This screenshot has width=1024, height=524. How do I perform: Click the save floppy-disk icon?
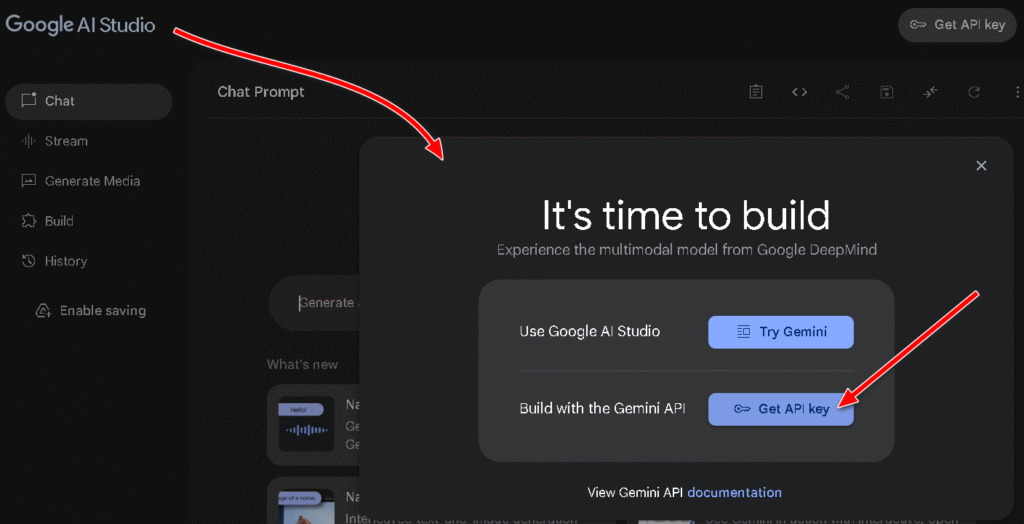click(x=886, y=92)
